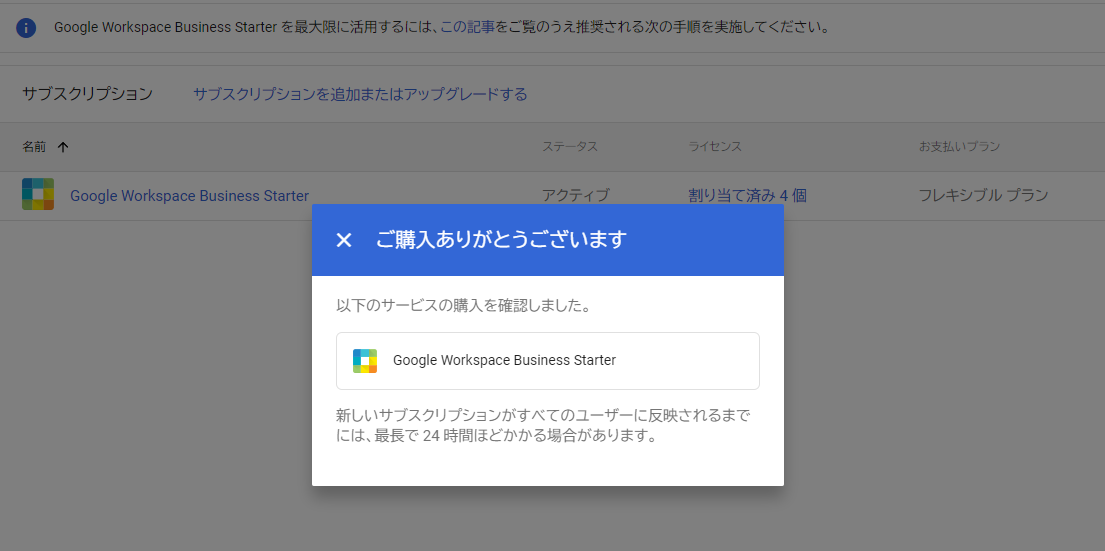Close the purchase thank-you dialog
The height and width of the screenshot is (551, 1105).
[x=344, y=240]
